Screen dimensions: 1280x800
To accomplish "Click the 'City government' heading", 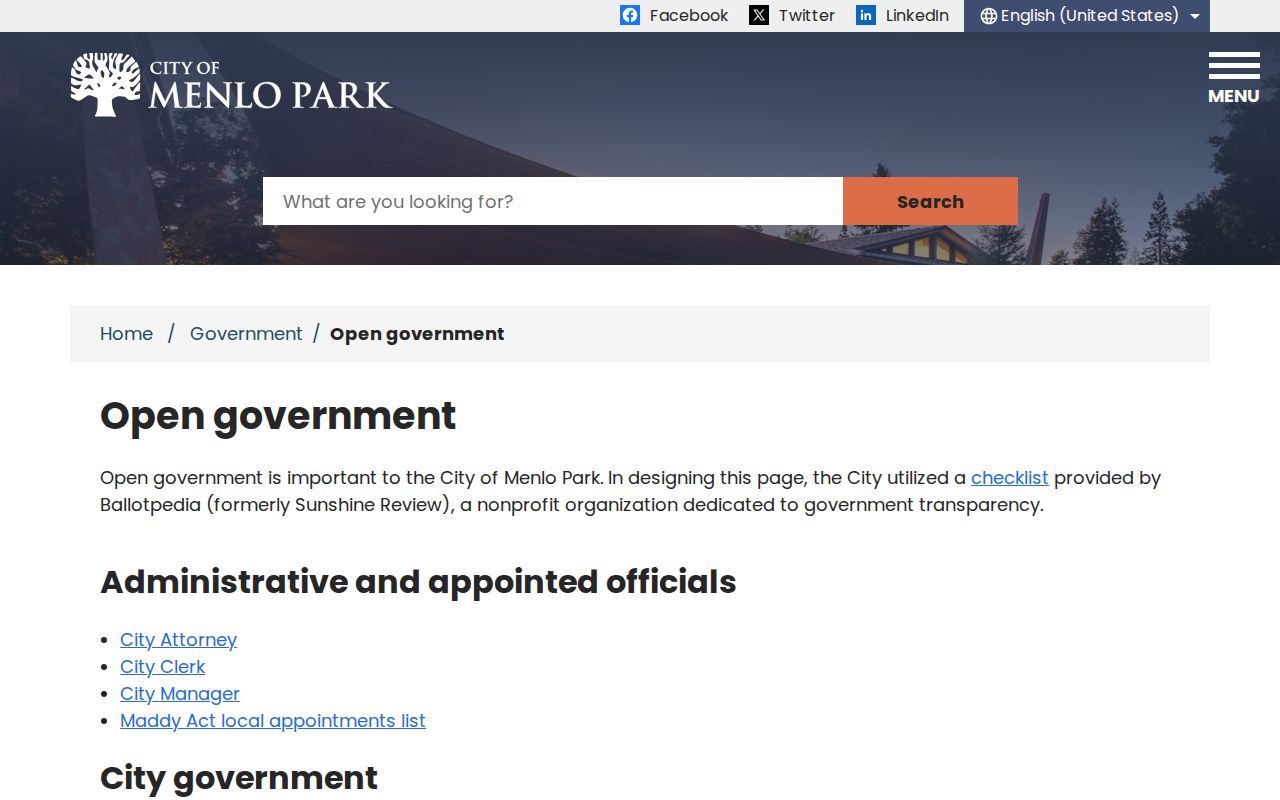I will (239, 778).
